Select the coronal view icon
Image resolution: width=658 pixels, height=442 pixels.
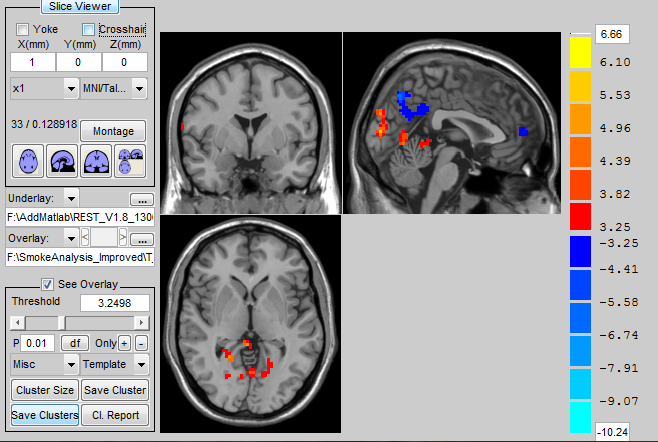tap(96, 161)
